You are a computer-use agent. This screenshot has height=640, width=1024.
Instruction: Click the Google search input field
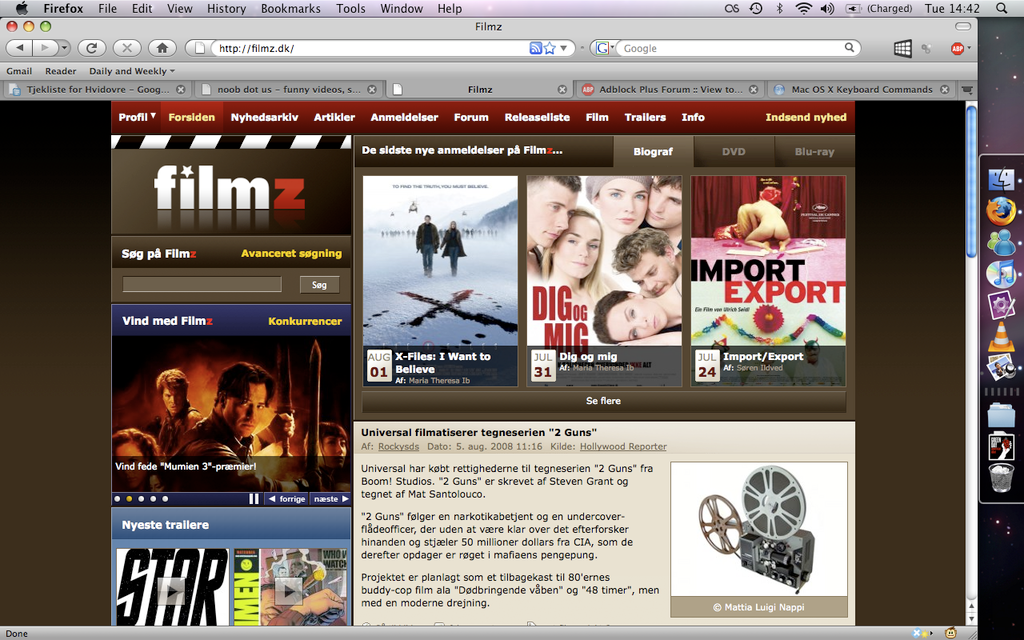coord(731,48)
